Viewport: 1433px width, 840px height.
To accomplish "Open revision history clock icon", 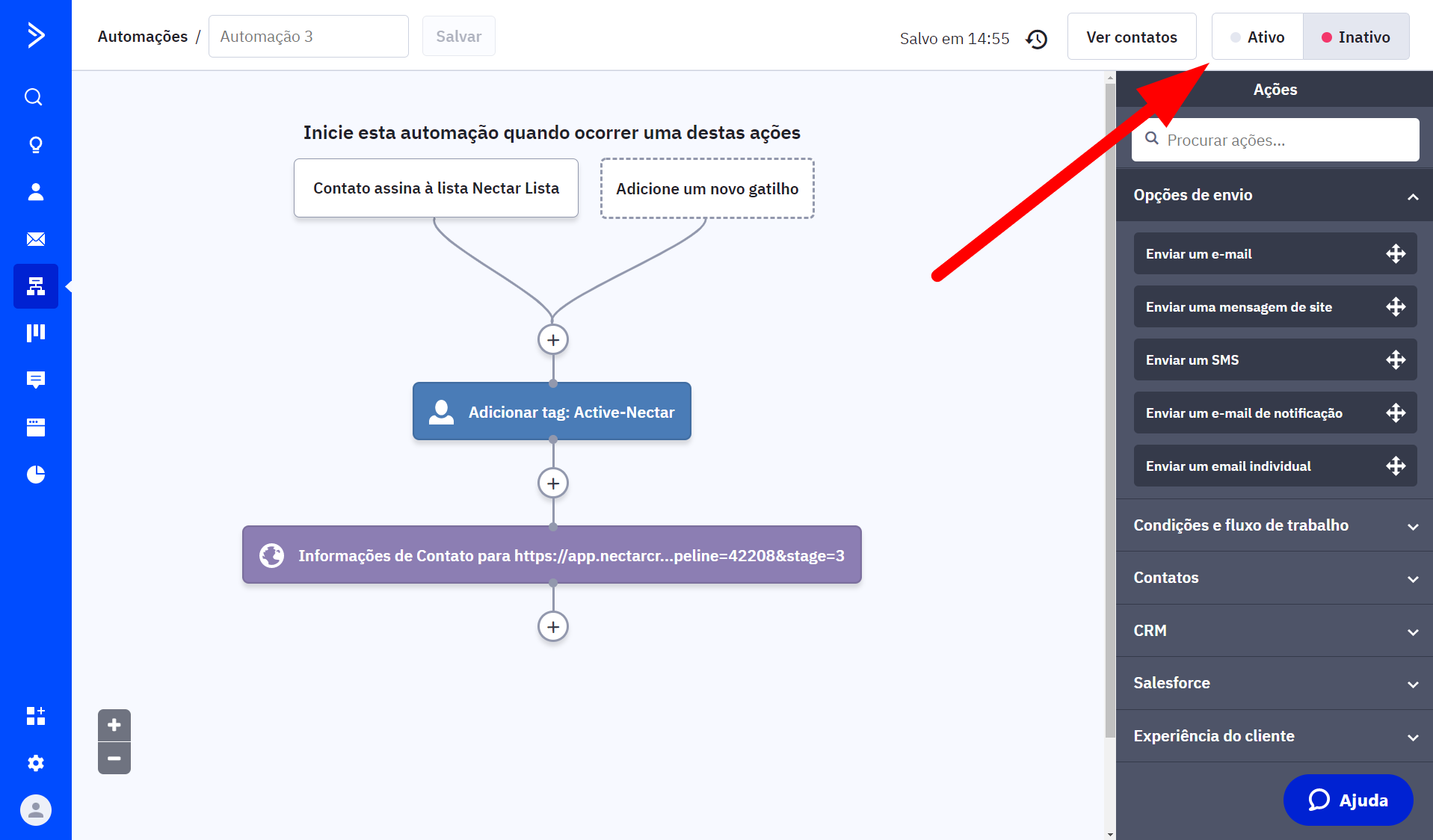I will click(1036, 39).
